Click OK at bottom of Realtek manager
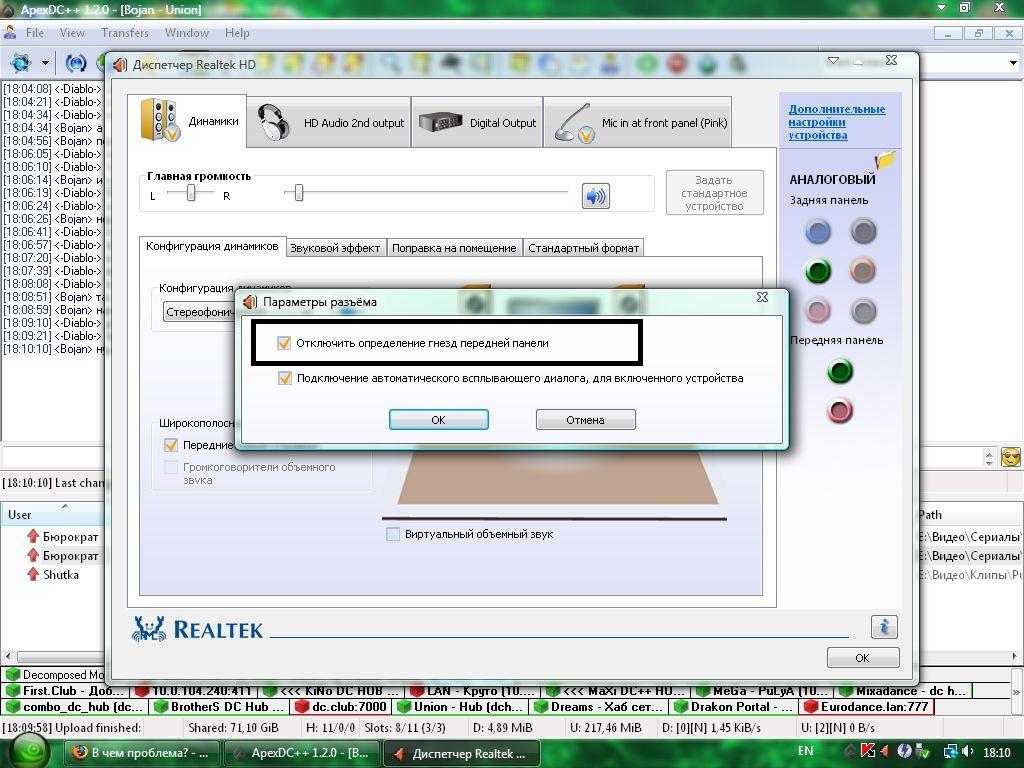 coord(863,658)
